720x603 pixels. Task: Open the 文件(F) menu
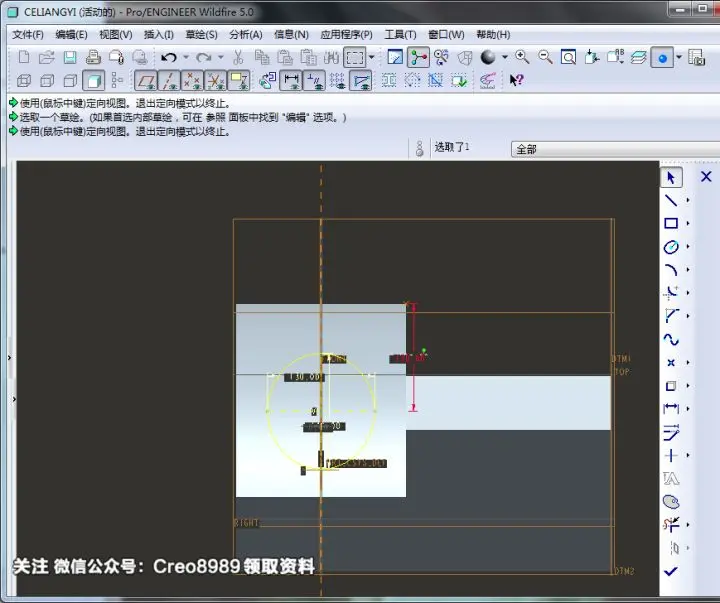point(28,34)
